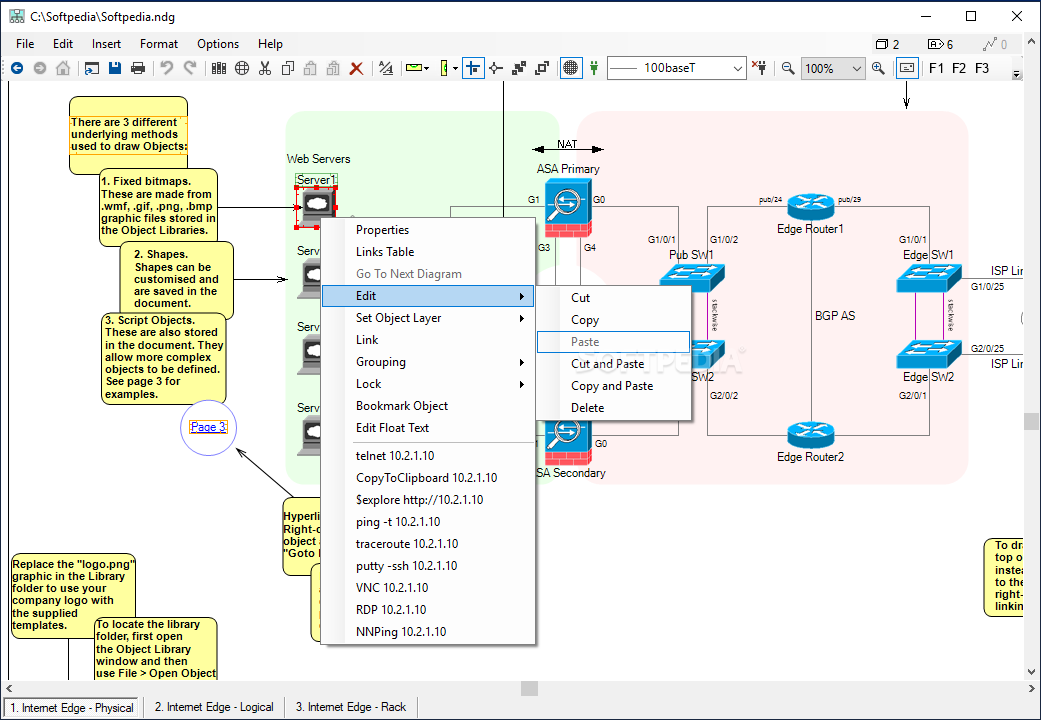This screenshot has height=720, width=1041.
Task: Expand the Lock submenu
Action: pos(428,384)
